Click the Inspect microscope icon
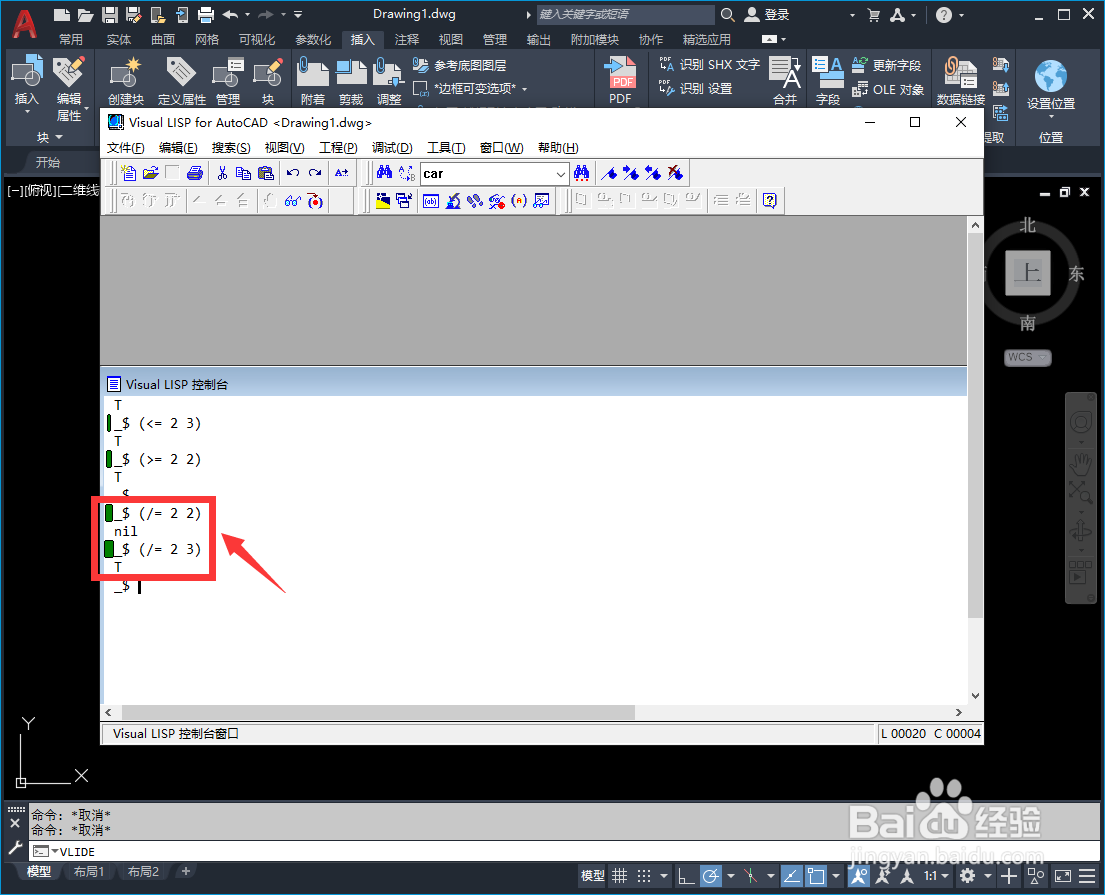 click(x=453, y=201)
